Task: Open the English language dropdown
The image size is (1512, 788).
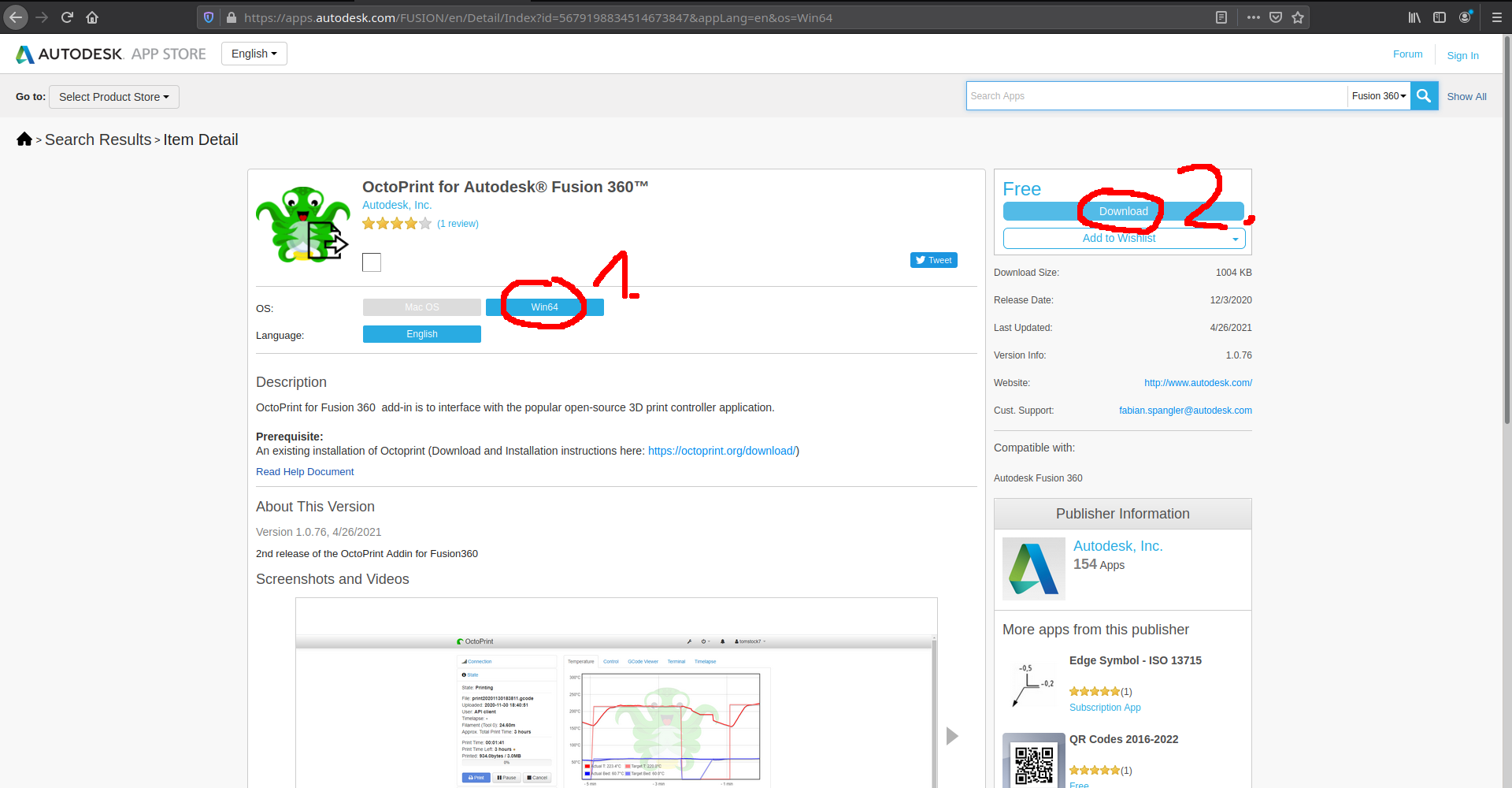Action: tap(254, 54)
